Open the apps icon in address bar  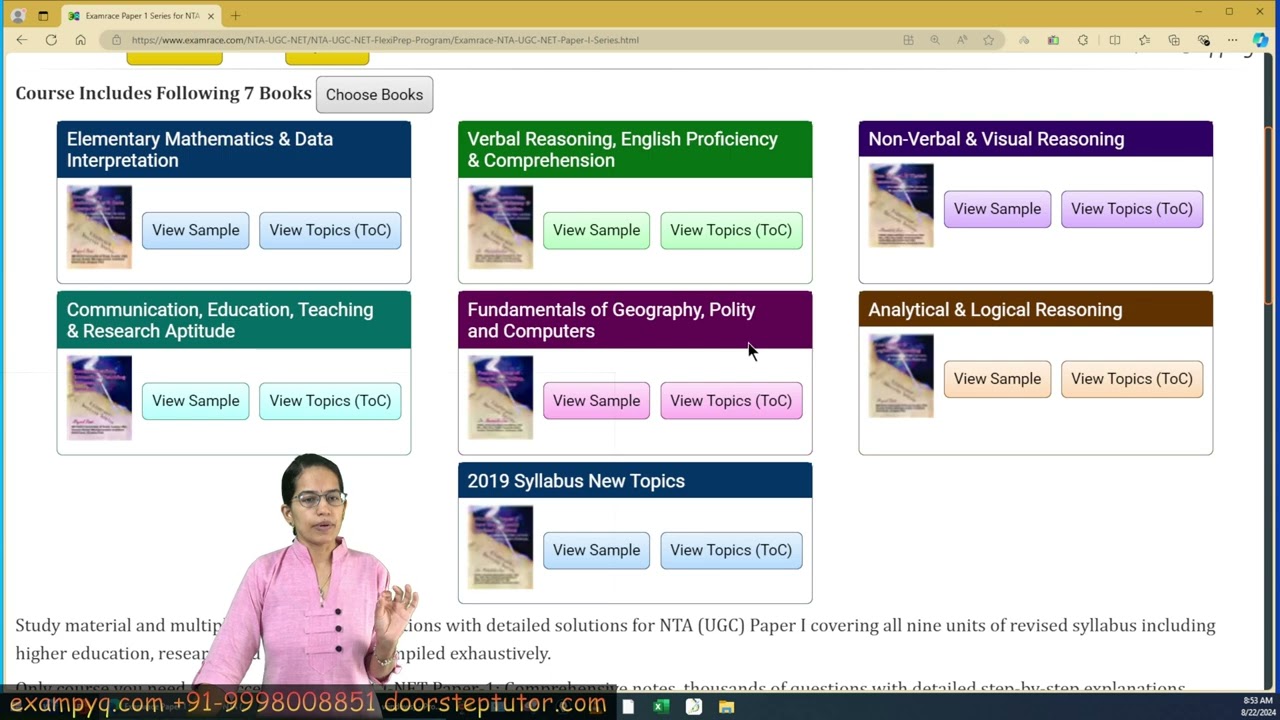908,40
